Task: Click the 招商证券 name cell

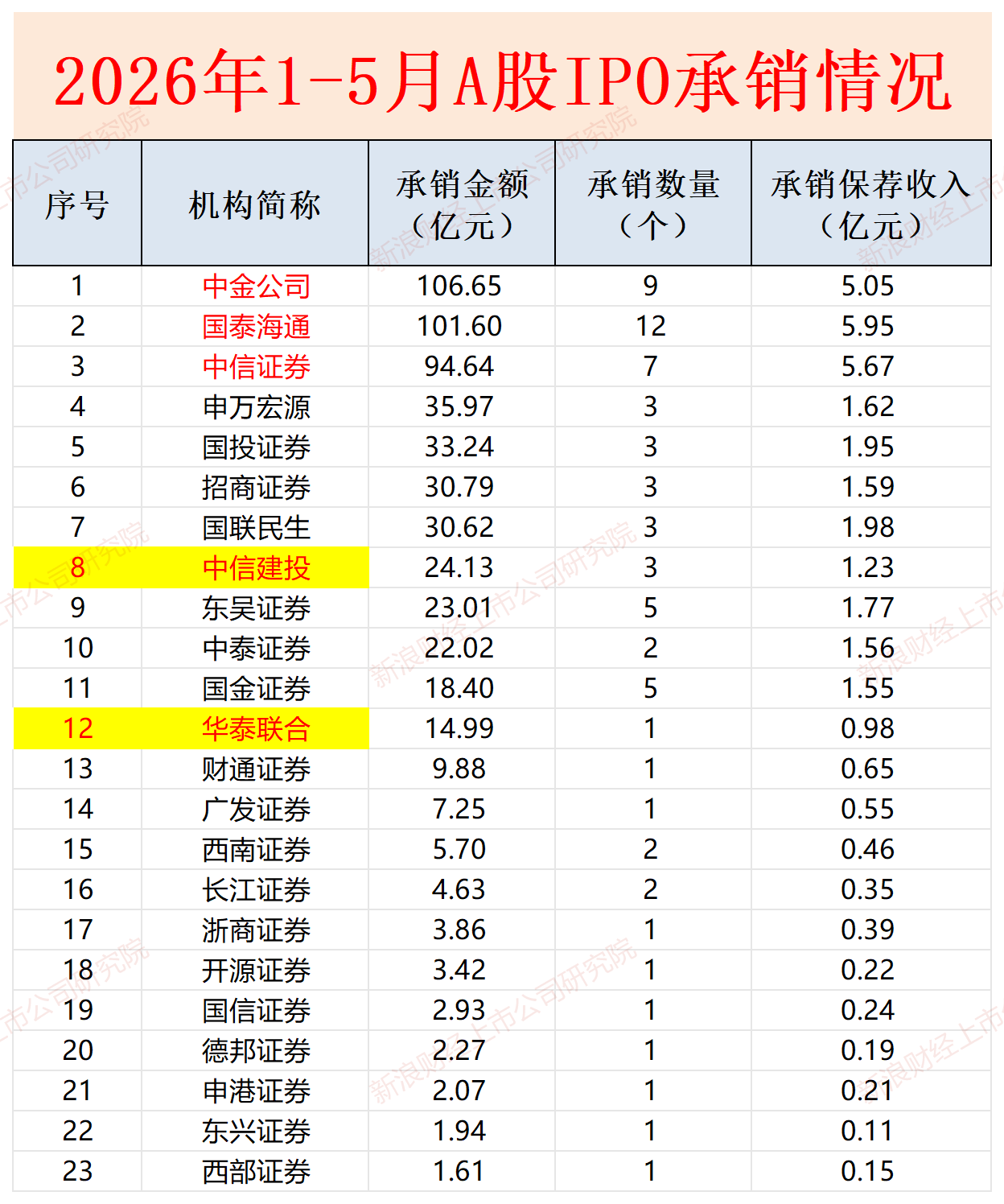Action: (x=255, y=488)
